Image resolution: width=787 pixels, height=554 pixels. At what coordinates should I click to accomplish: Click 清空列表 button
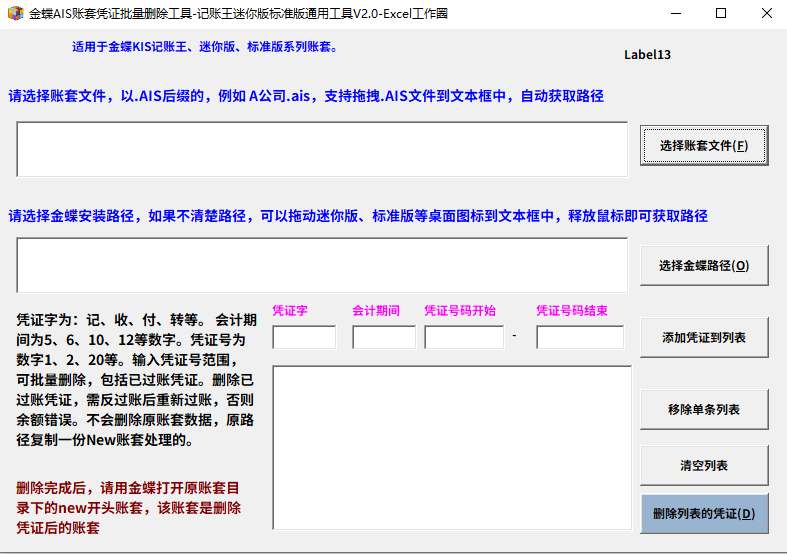pos(704,465)
